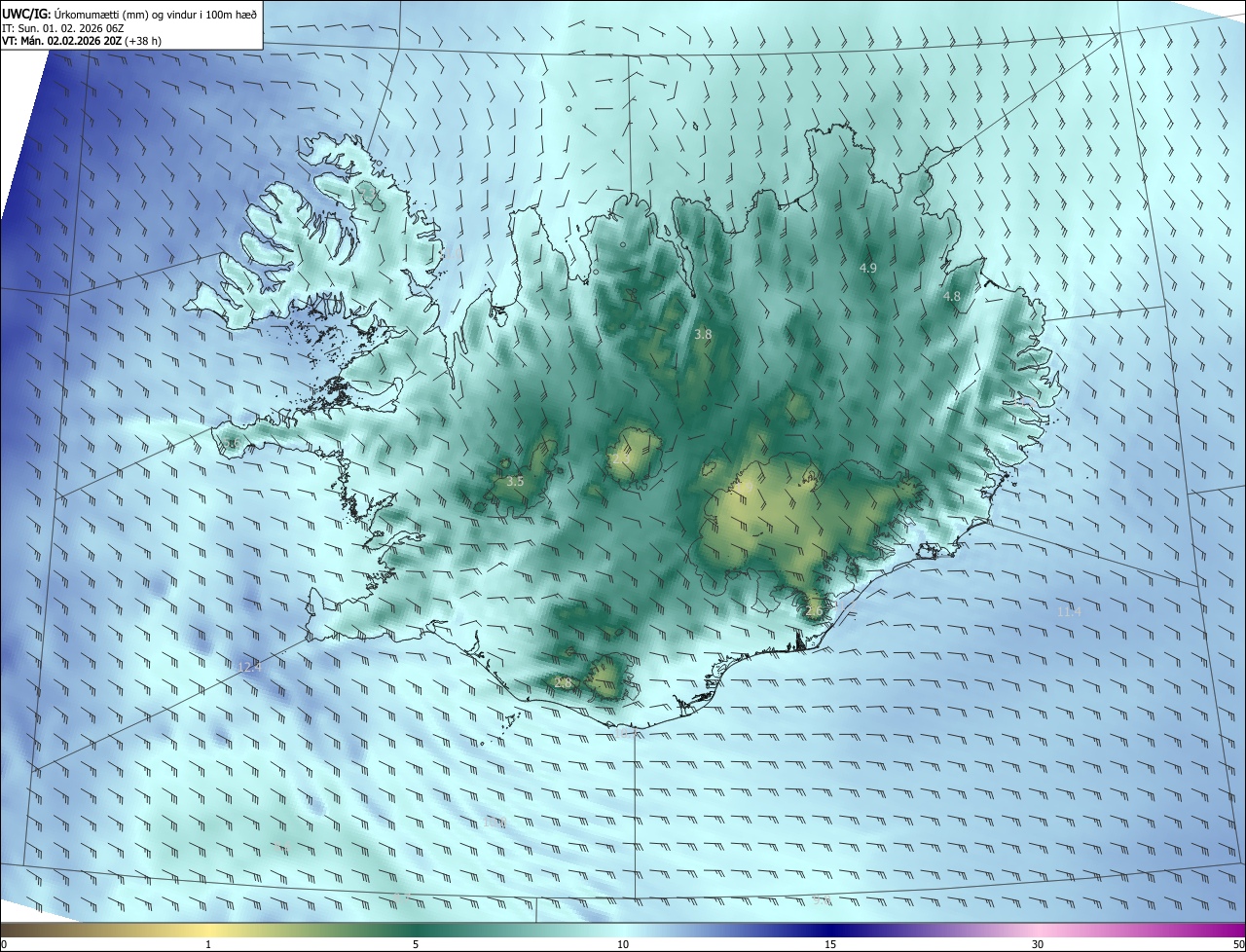The image size is (1246, 952).
Task: Click the '30' tick on the color scale
Action: tap(1038, 945)
